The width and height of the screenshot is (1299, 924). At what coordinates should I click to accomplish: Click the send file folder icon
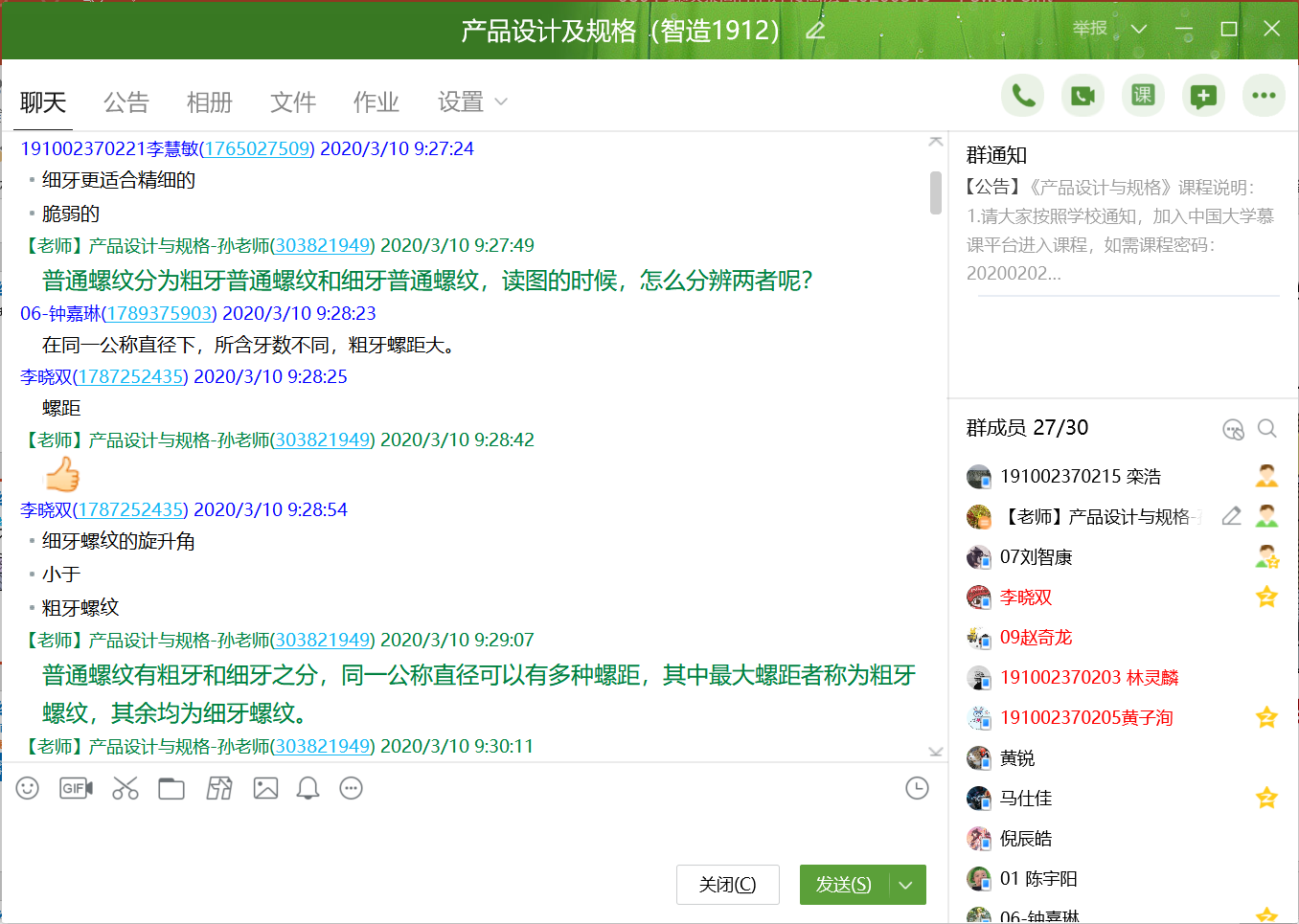pyautogui.click(x=171, y=788)
